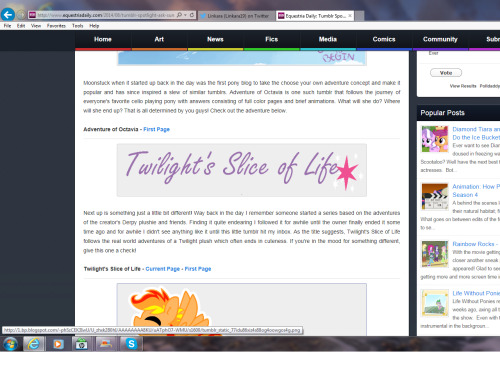Open the Polldaddy link
This screenshot has height=375, width=500.
coord(490,86)
